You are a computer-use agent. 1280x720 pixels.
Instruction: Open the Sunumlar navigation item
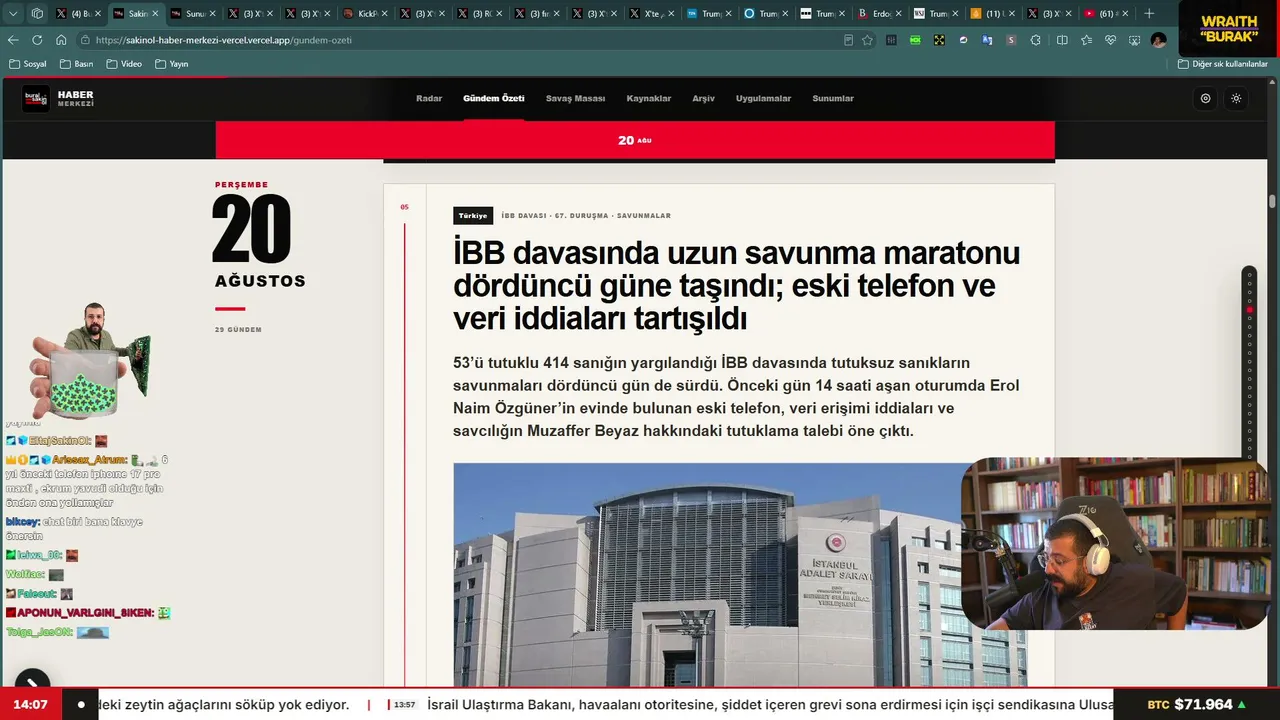(833, 98)
